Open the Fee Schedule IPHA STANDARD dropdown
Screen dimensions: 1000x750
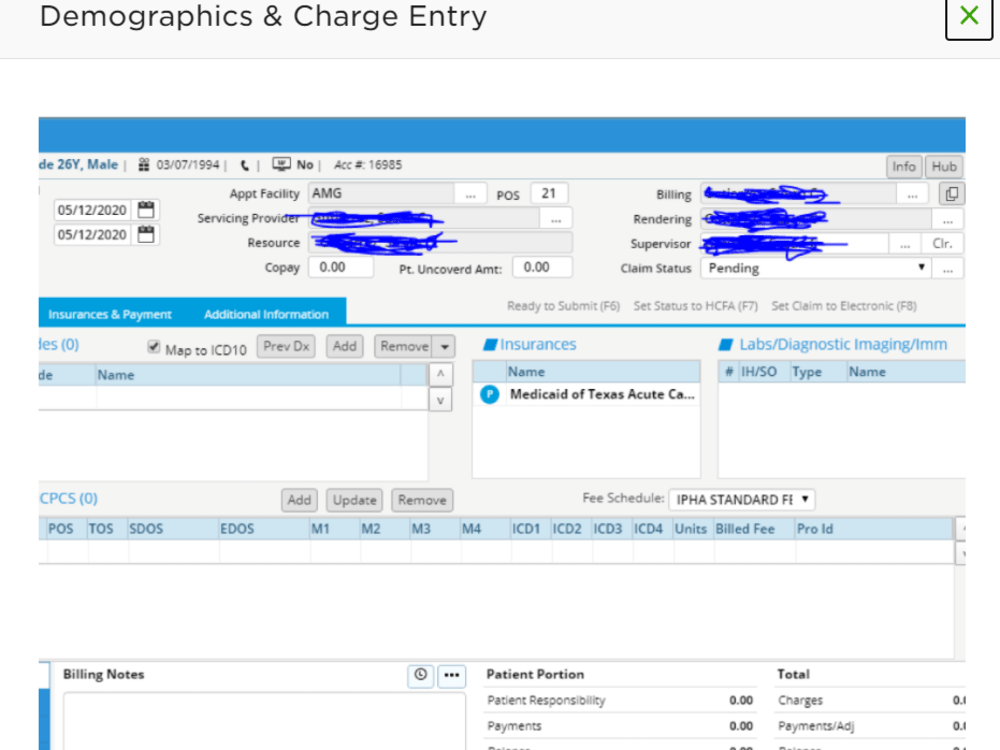(x=742, y=499)
